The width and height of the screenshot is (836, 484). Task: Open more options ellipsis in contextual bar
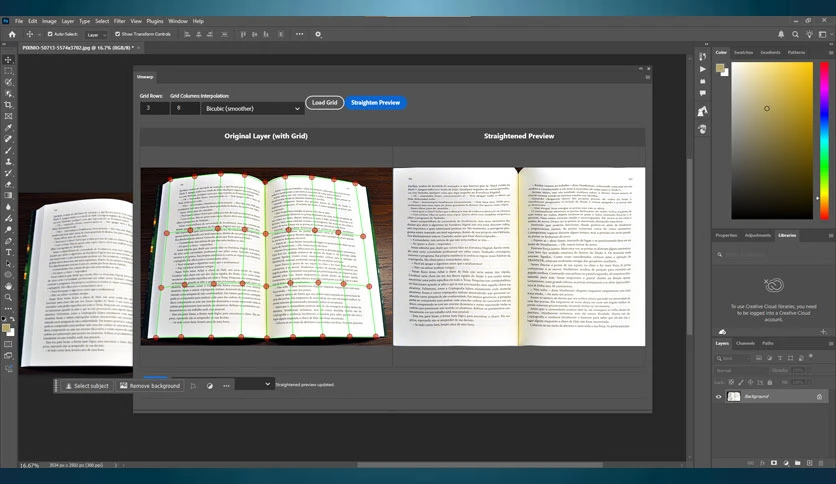click(x=226, y=385)
